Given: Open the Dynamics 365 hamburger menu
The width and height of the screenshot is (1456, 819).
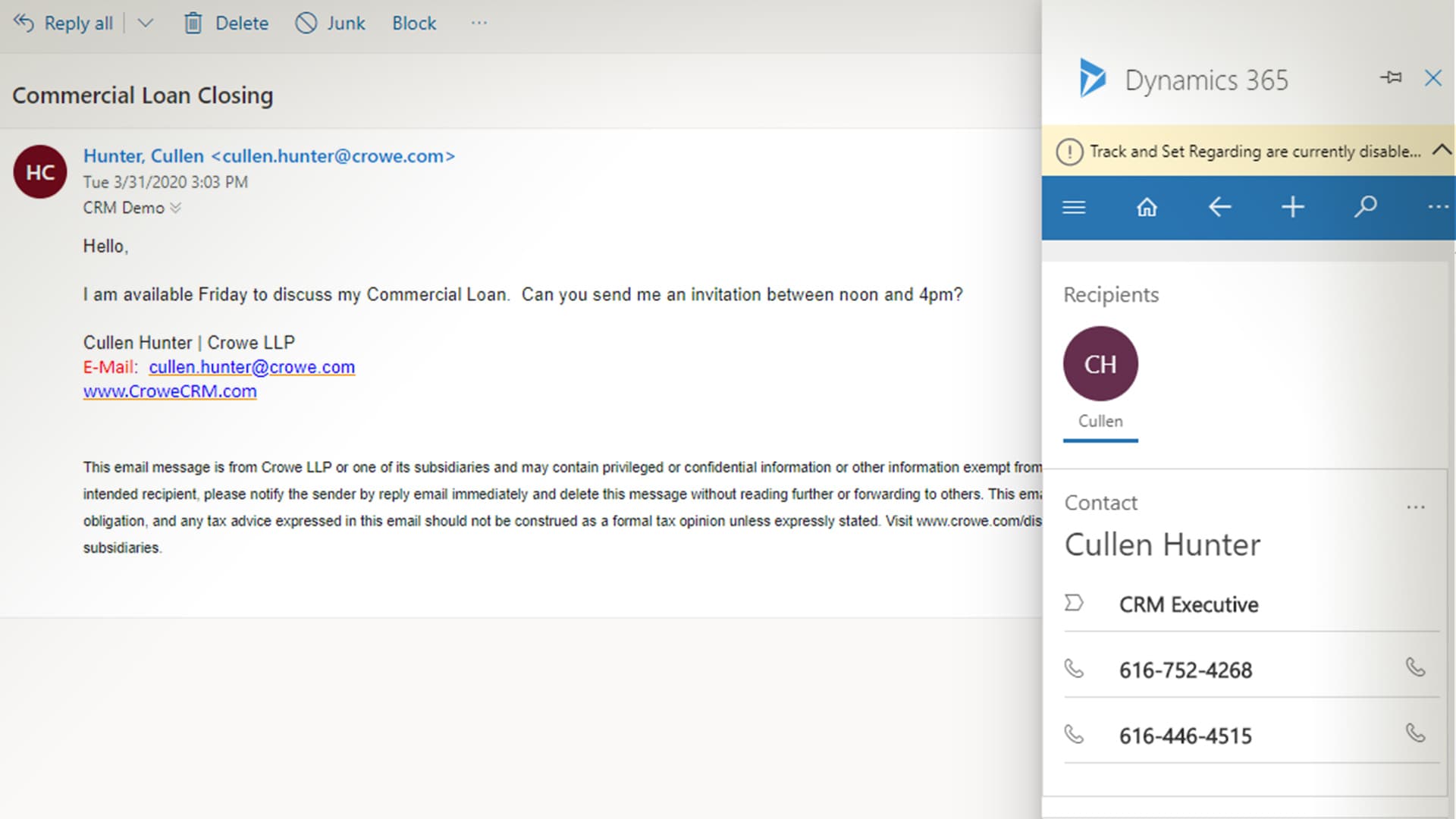Looking at the screenshot, I should coord(1074,207).
